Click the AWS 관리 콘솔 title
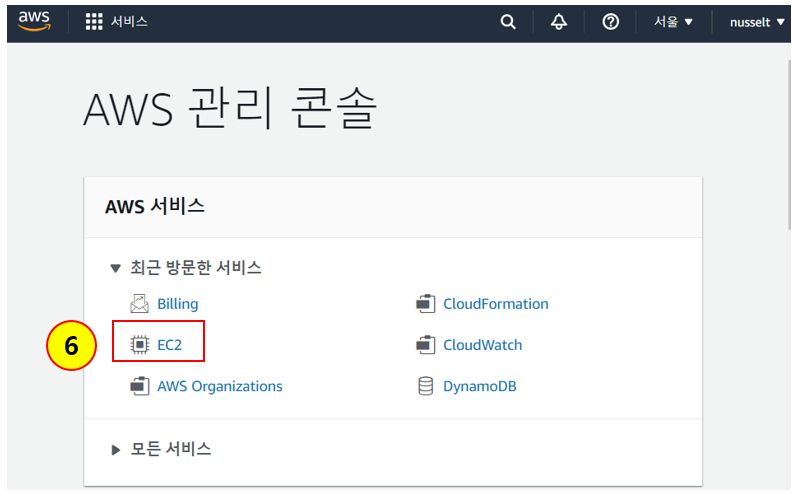This screenshot has width=794, height=494. click(x=230, y=108)
